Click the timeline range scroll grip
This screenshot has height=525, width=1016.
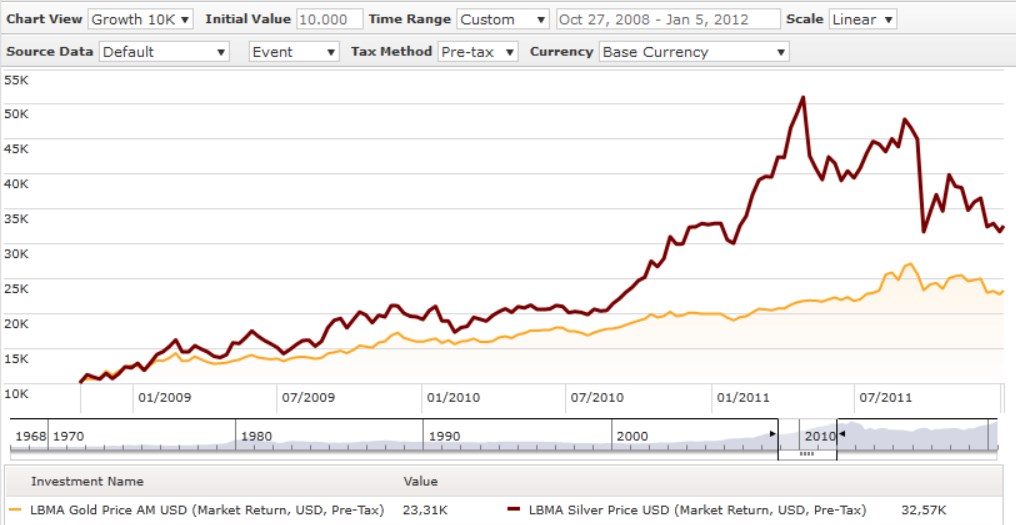tap(807, 454)
